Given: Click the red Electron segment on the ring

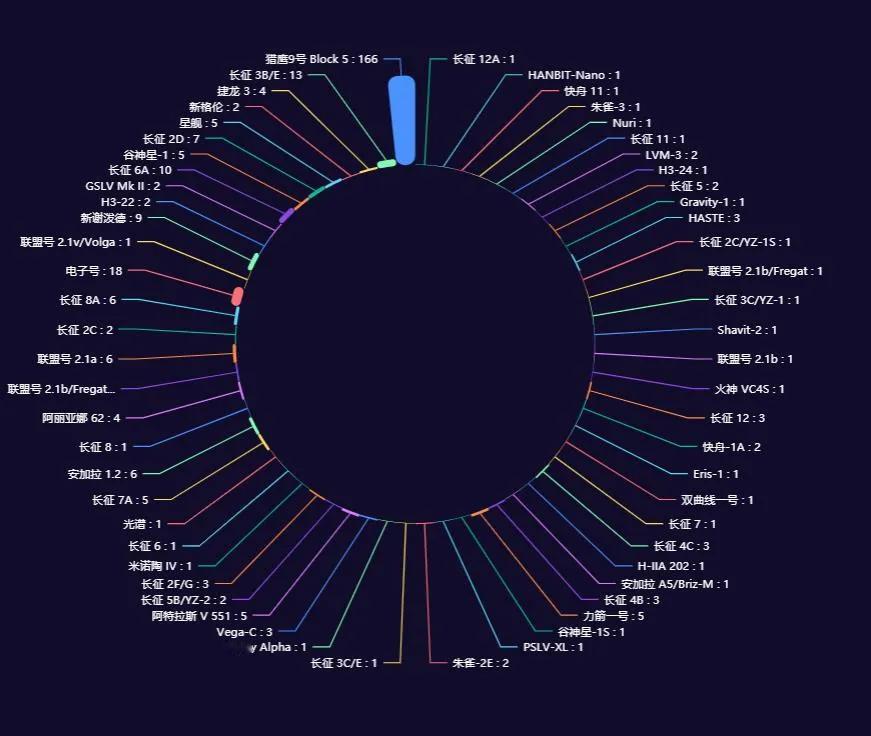Looking at the screenshot, I should pyautogui.click(x=237, y=296).
